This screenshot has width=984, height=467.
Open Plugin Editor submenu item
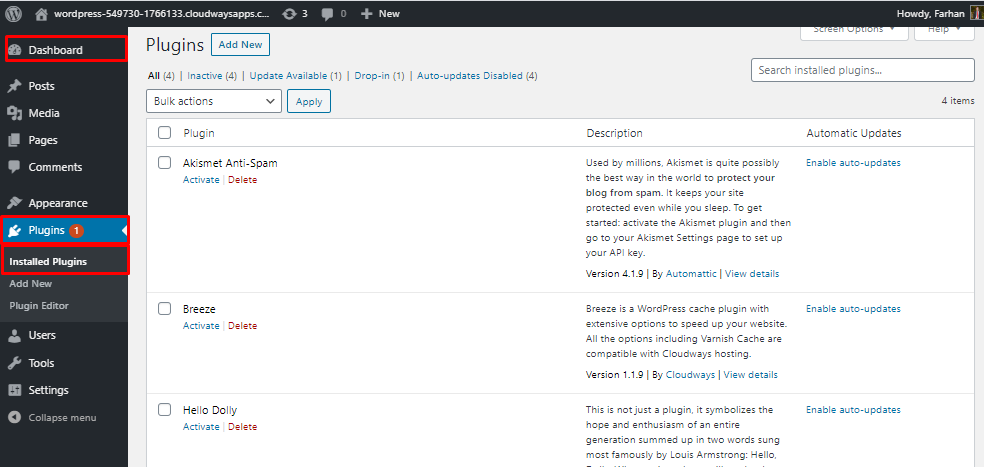pyautogui.click(x=39, y=306)
